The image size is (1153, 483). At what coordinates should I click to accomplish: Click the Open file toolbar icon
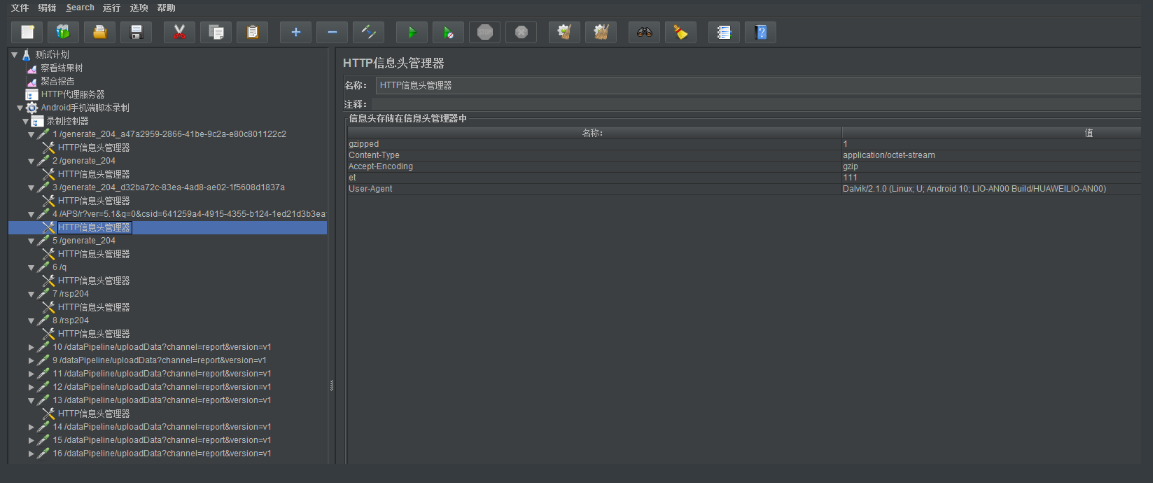[99, 32]
